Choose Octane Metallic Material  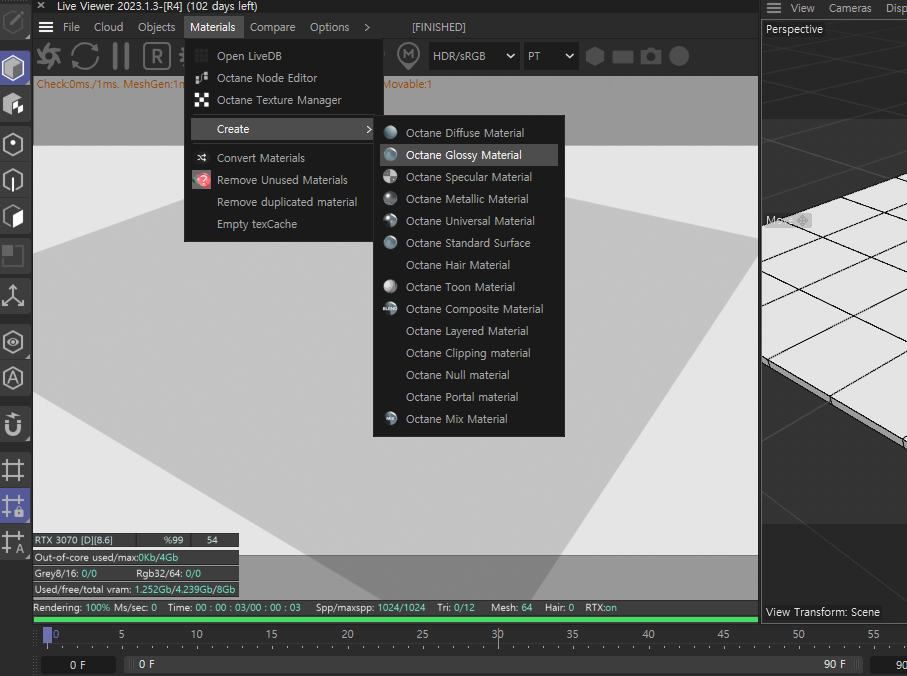click(469, 199)
